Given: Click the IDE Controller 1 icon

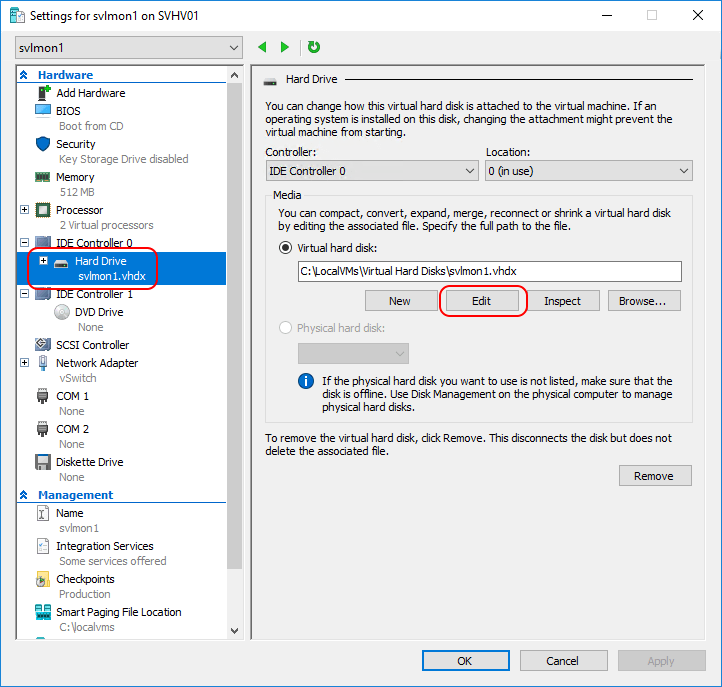Looking at the screenshot, I should tap(43, 294).
